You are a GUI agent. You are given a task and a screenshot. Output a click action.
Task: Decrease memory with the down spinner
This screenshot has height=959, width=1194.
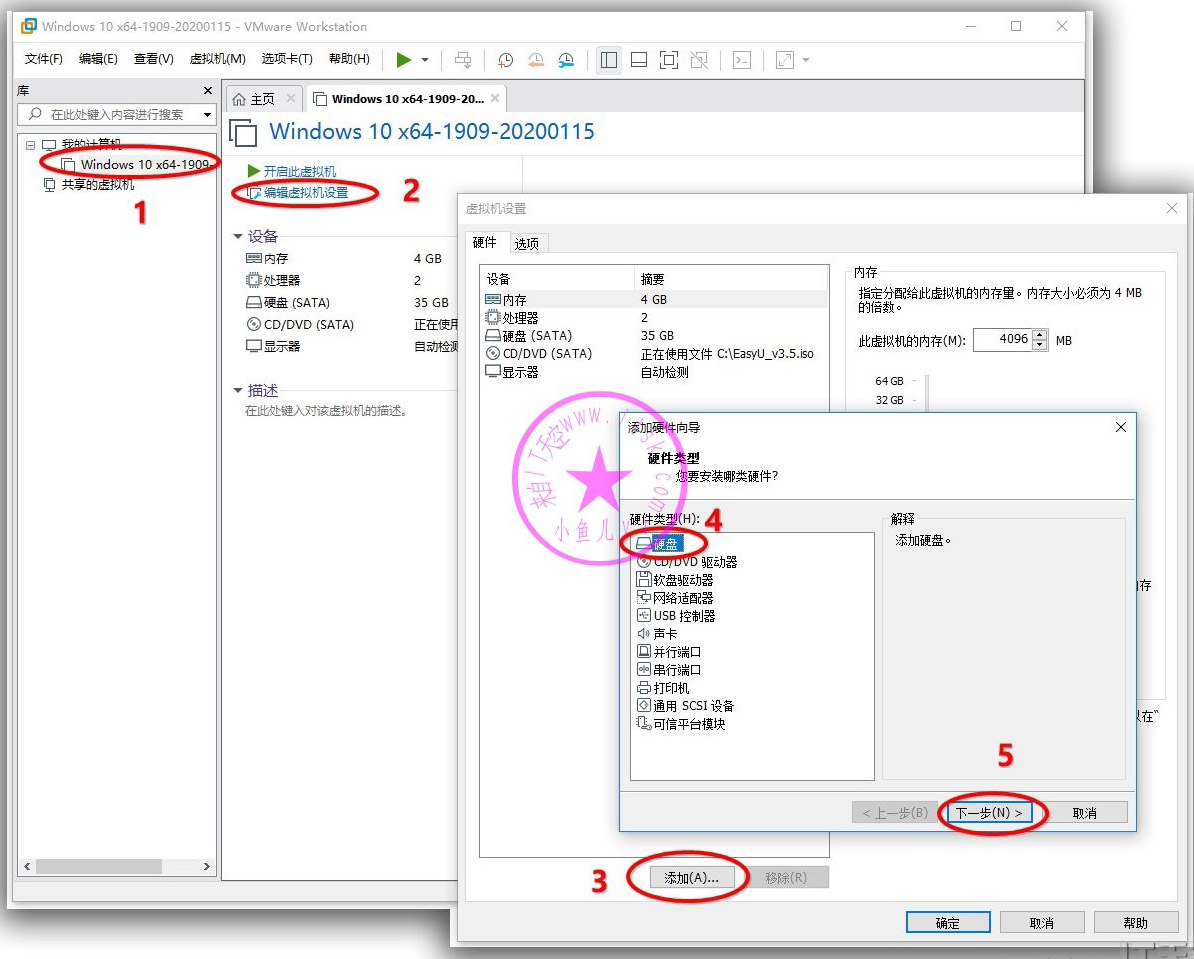coord(1040,345)
